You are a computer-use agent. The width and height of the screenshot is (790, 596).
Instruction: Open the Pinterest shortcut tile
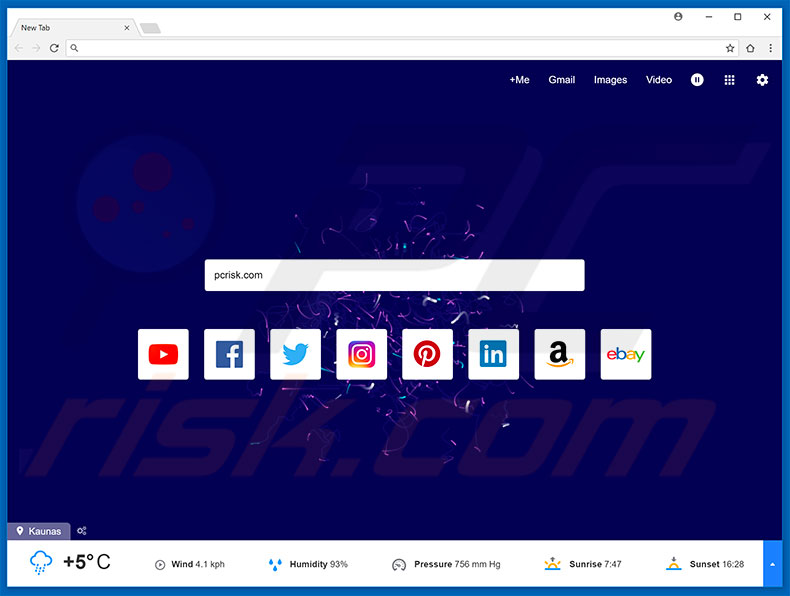[x=427, y=354]
